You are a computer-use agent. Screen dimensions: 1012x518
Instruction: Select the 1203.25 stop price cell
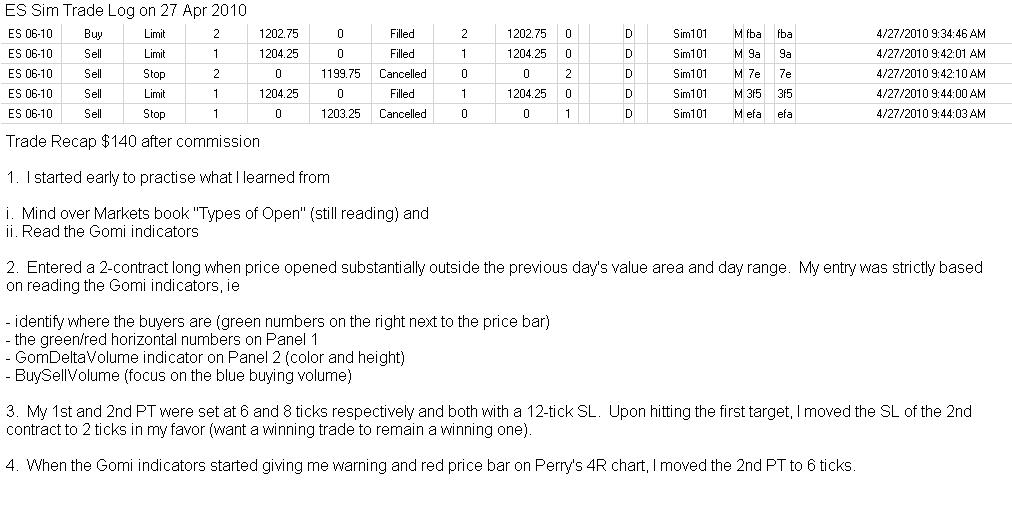pyautogui.click(x=340, y=114)
